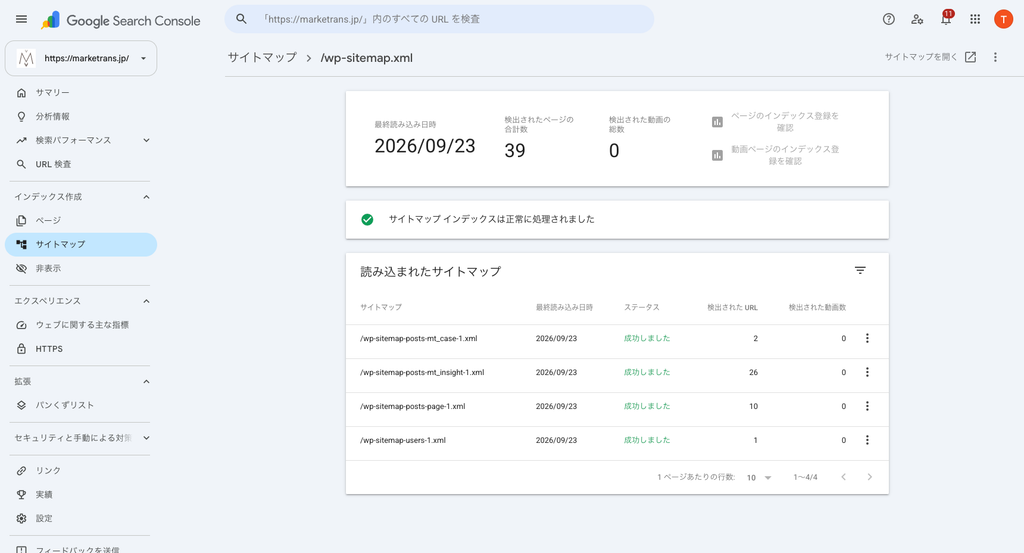Open the main hamburger menu
Screen dimensions: 1024x553
[22, 19]
